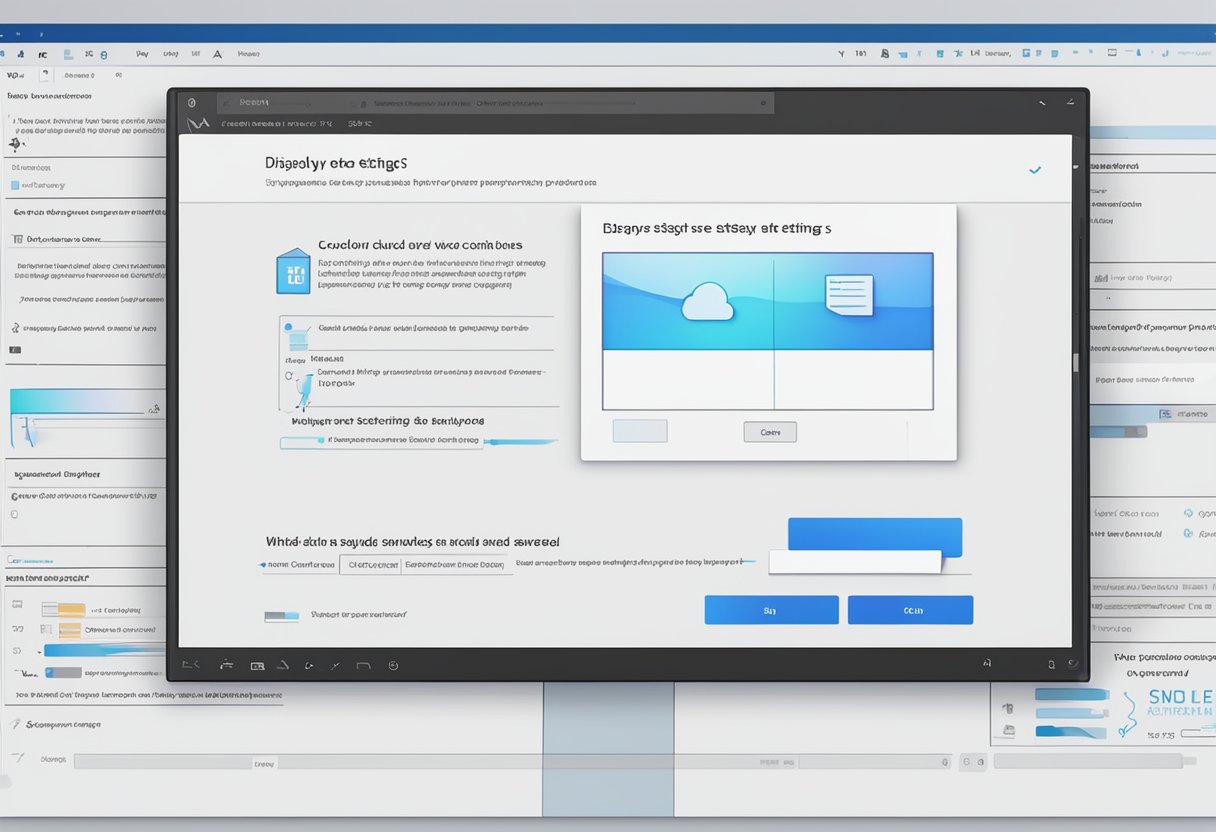Click the Cancel button in the preview pane
The width and height of the screenshot is (1216, 832).
(769, 431)
